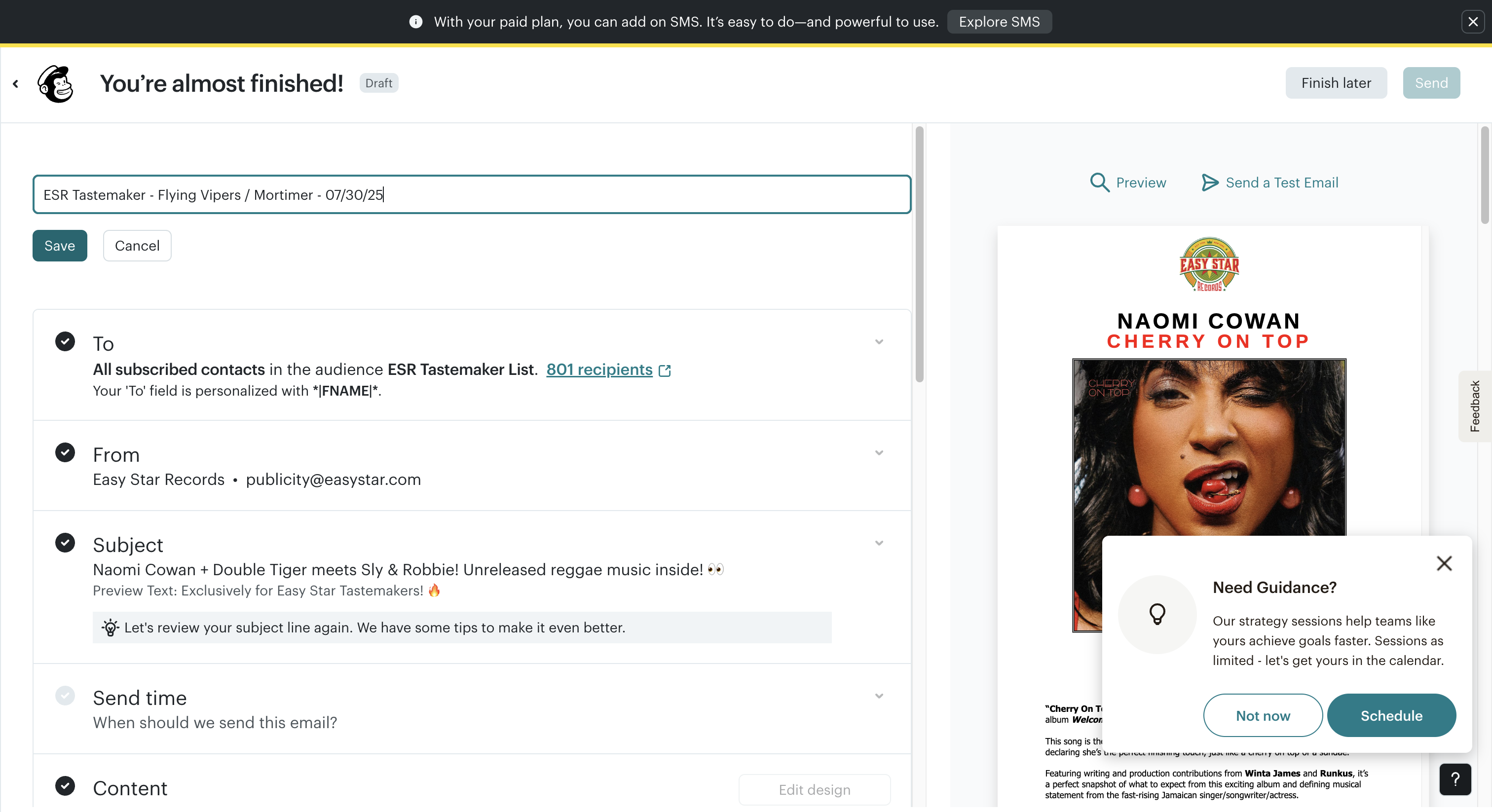Click the Subject section heading
The height and width of the screenshot is (812, 1492).
point(128,545)
